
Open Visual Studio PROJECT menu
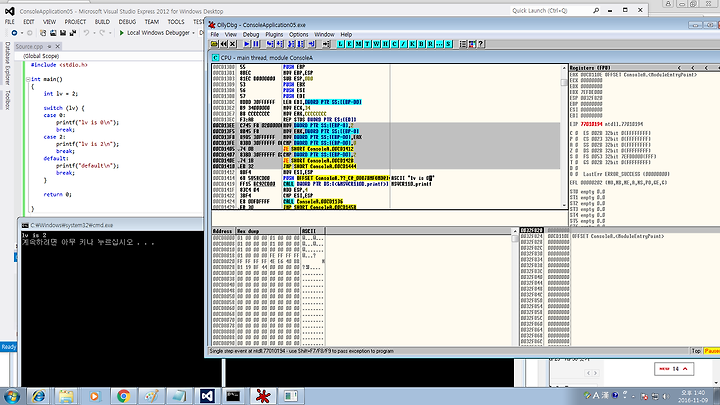tap(75, 22)
